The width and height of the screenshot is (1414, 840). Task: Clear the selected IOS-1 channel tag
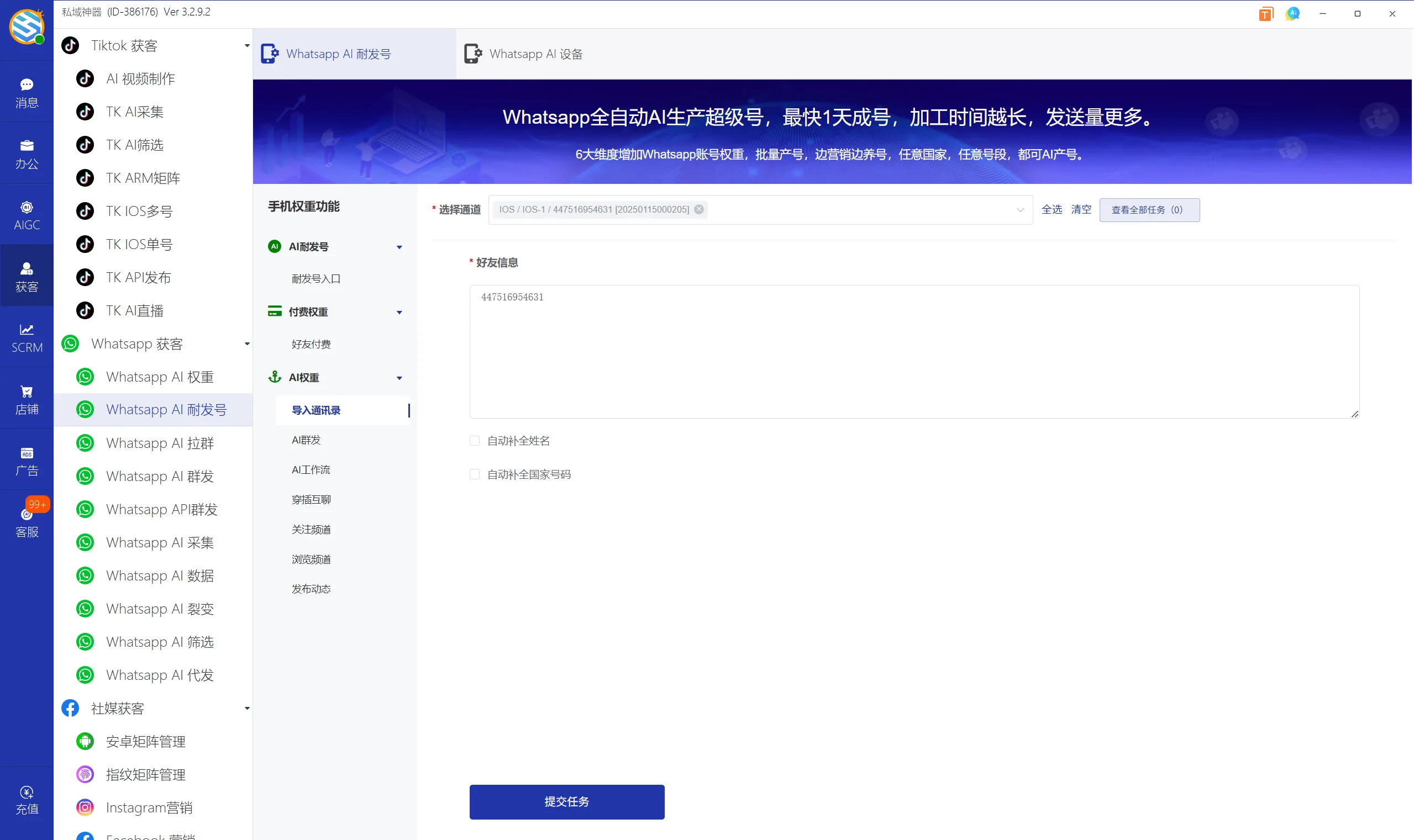[x=699, y=209]
